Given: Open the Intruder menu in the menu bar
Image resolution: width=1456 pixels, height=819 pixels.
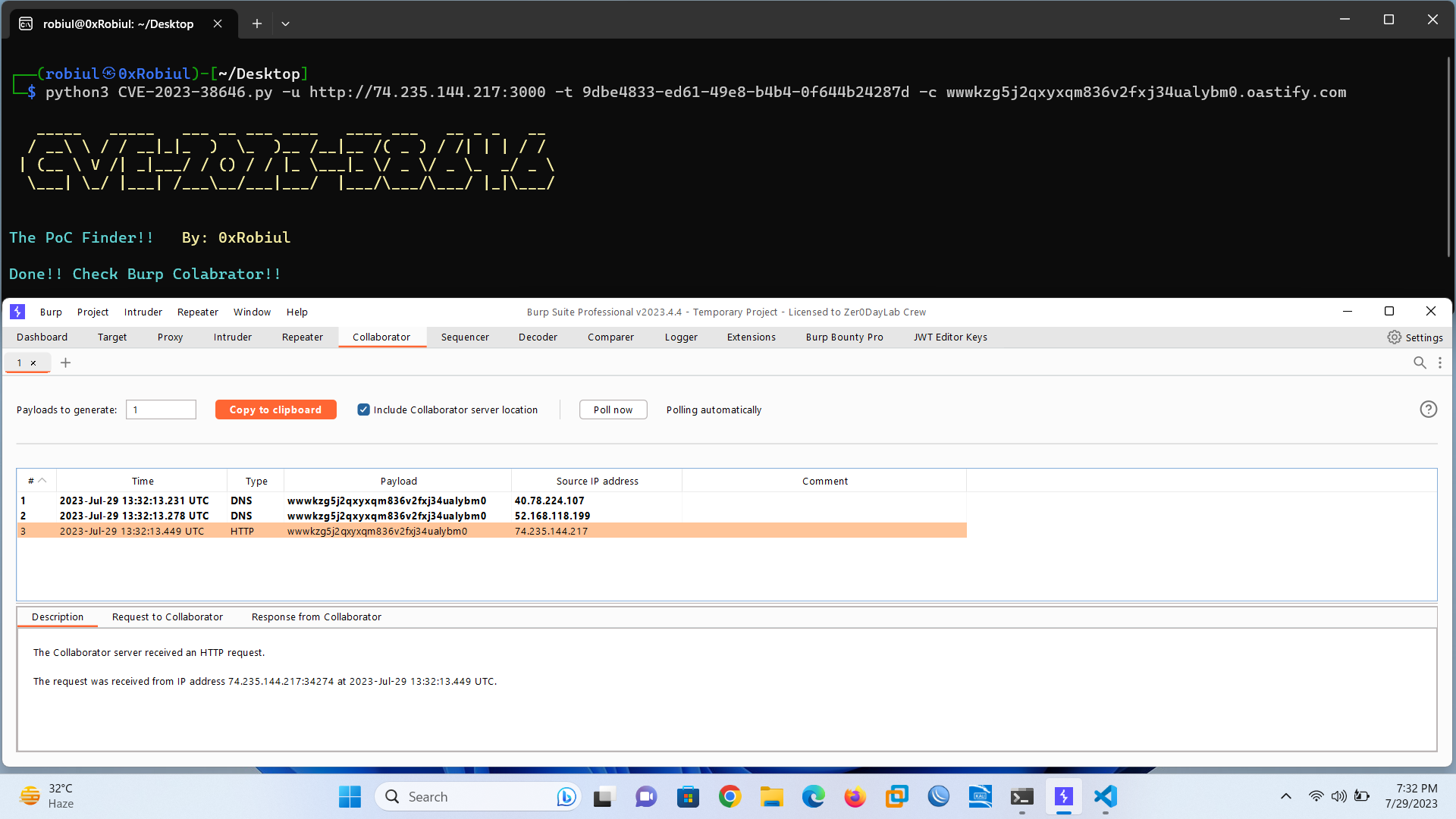Looking at the screenshot, I should [x=143, y=312].
